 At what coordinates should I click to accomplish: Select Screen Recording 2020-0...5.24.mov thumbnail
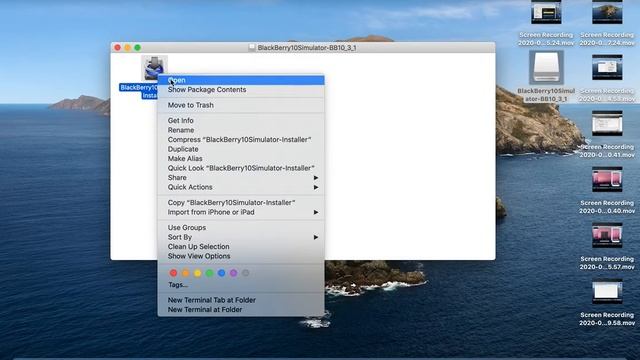coord(546,12)
